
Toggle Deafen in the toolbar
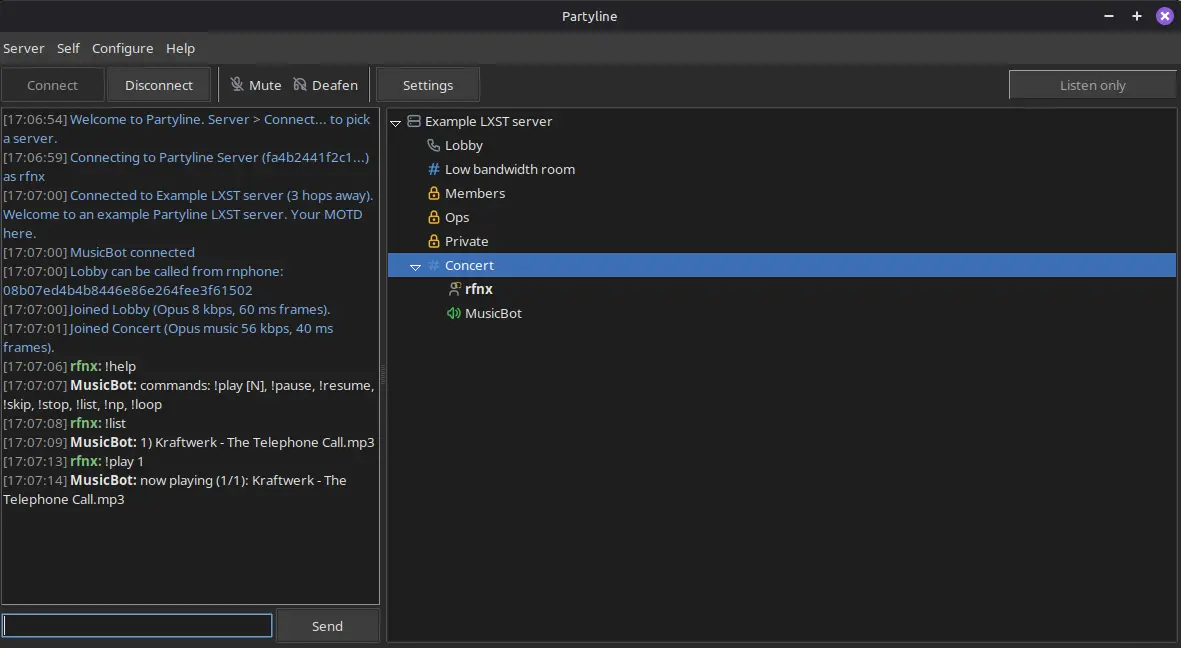tap(325, 85)
